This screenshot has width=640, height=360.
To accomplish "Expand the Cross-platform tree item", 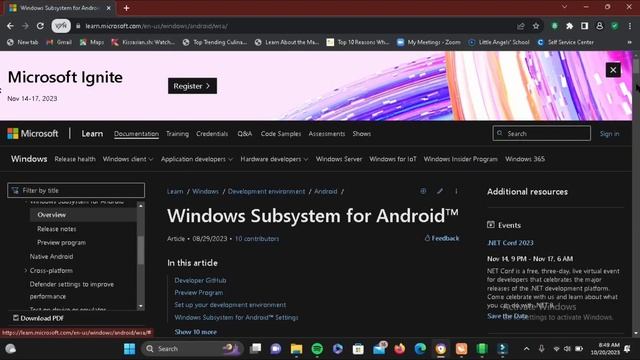I will 26,271.
